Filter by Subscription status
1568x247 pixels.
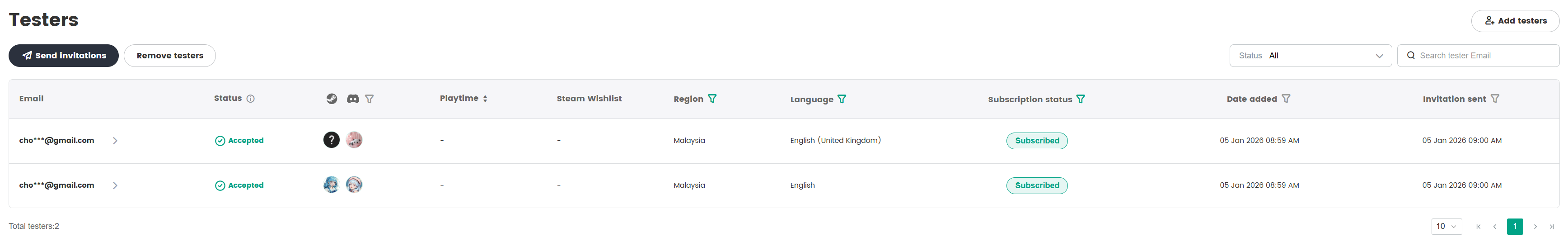pos(1081,99)
